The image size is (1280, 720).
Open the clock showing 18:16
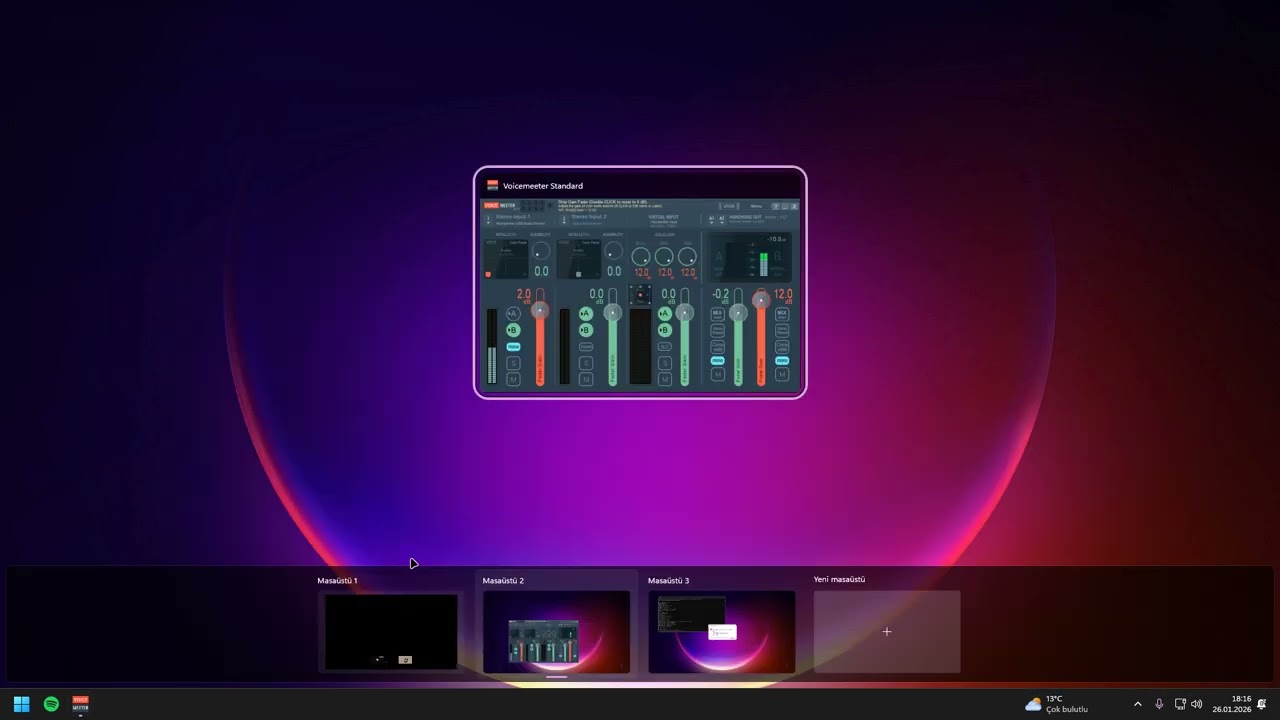click(x=1232, y=704)
